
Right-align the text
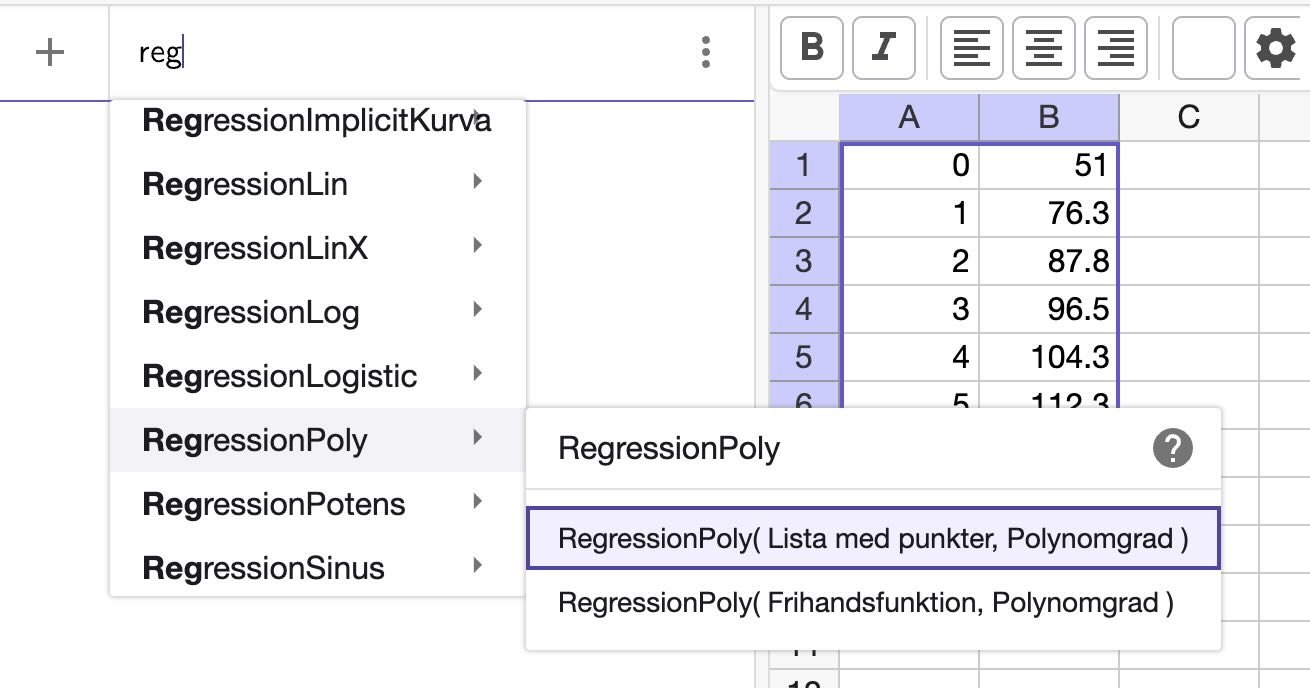click(x=1115, y=47)
